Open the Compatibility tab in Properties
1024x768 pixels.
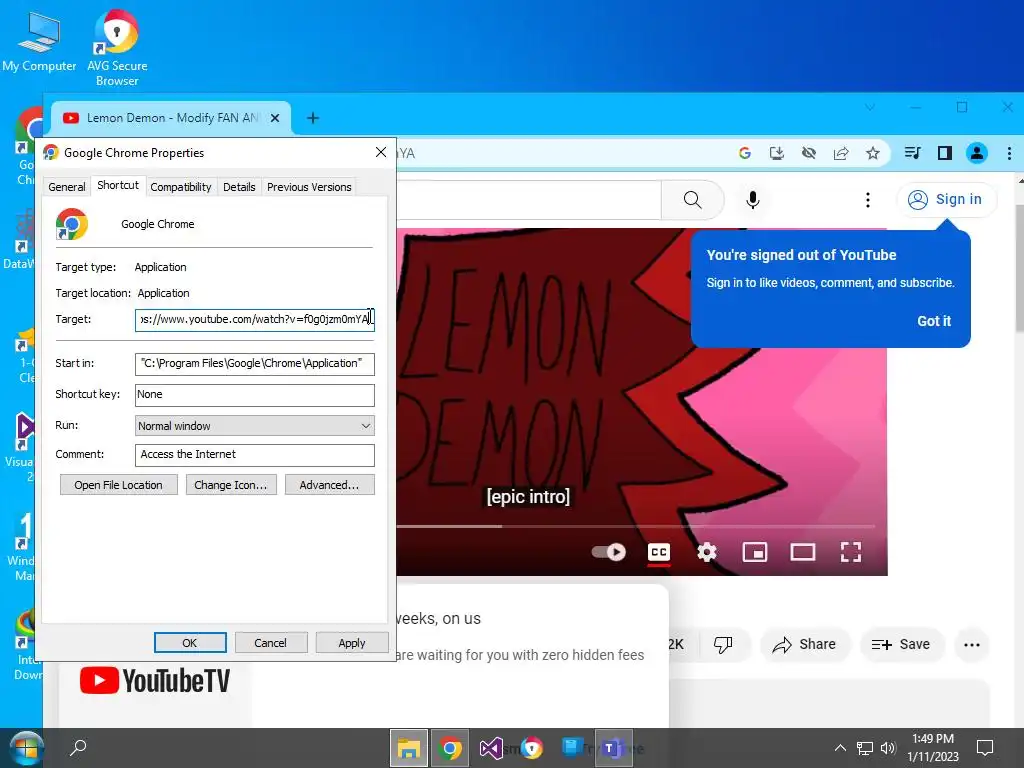click(181, 187)
